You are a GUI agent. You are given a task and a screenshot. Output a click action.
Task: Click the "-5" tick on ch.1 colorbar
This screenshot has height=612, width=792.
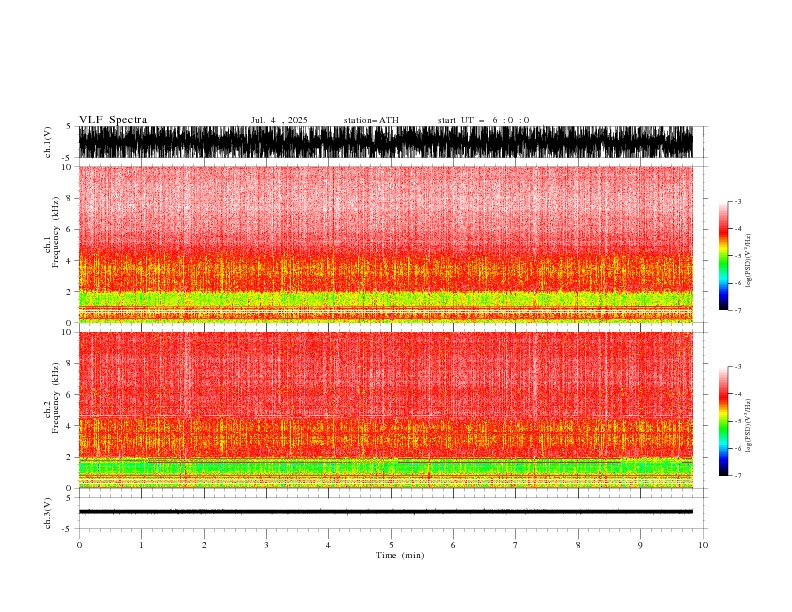coord(737,256)
